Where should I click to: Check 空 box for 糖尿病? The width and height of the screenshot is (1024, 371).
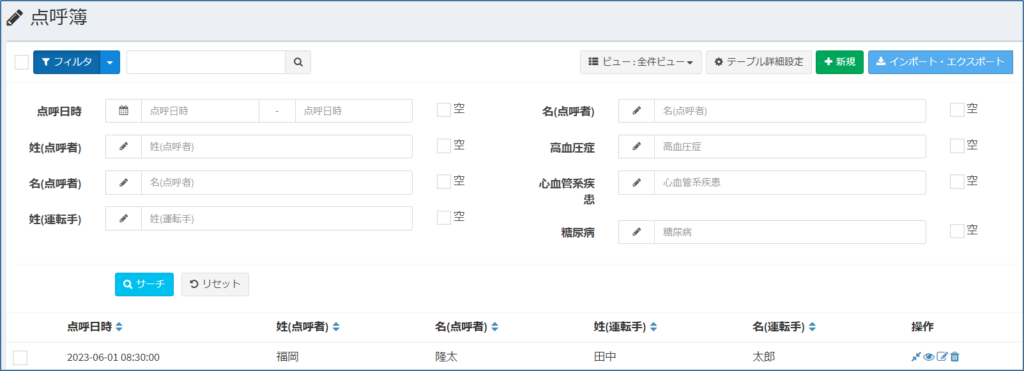coord(957,231)
